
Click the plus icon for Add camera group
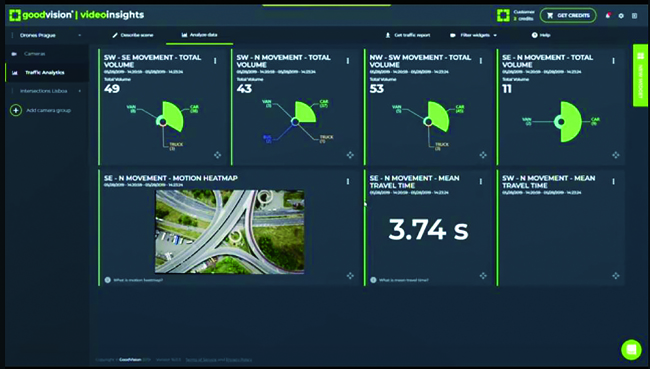coord(16,110)
